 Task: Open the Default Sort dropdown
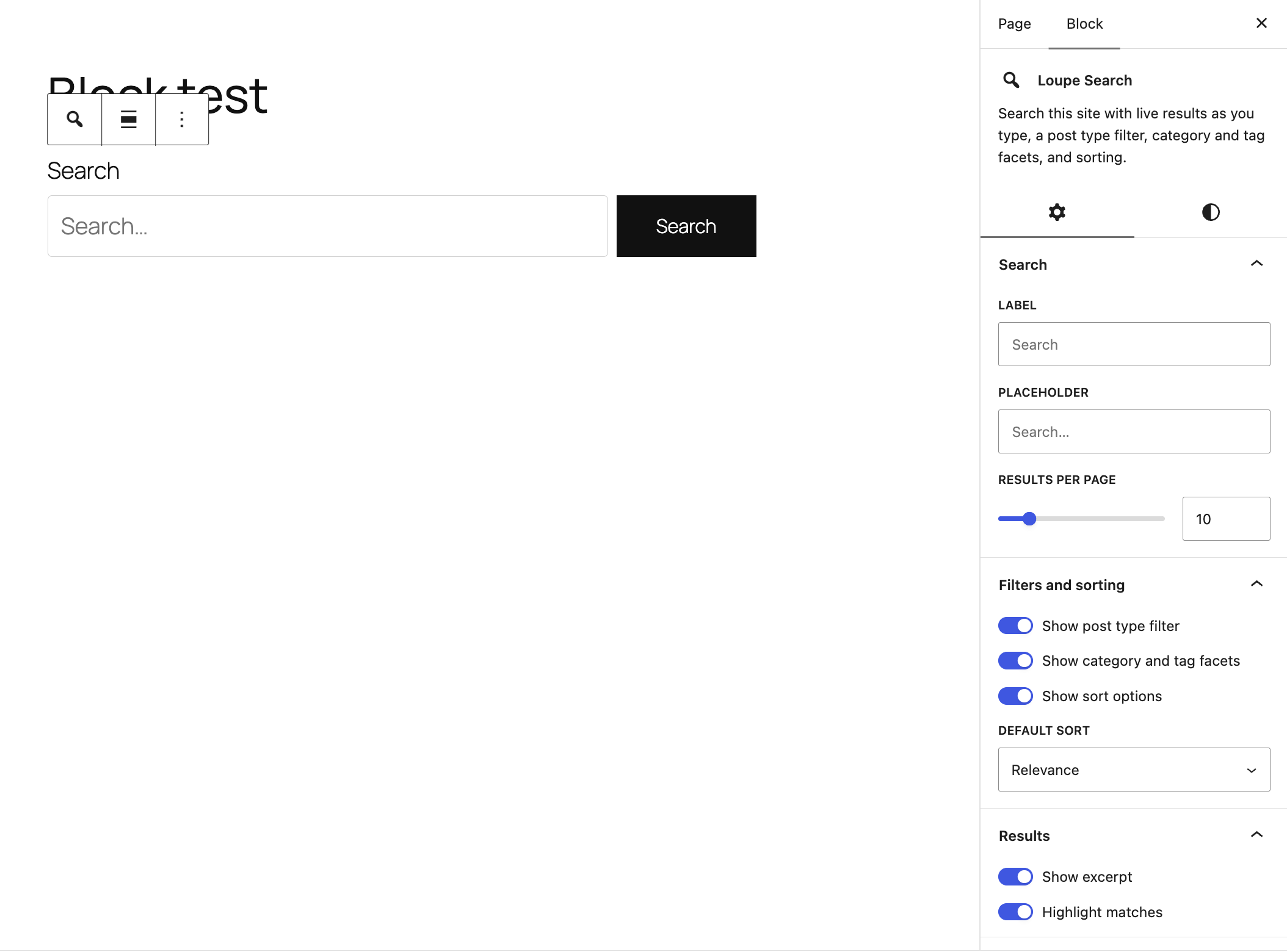[1134, 770]
